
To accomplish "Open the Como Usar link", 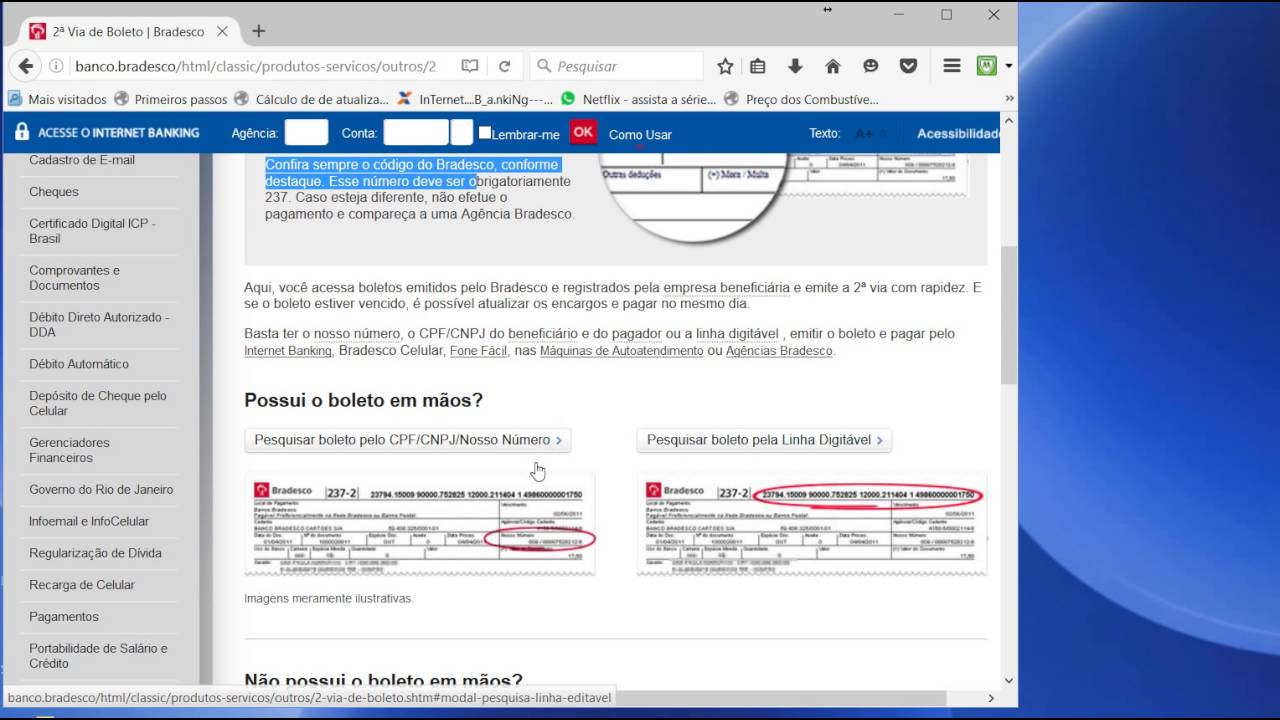I will pos(640,134).
